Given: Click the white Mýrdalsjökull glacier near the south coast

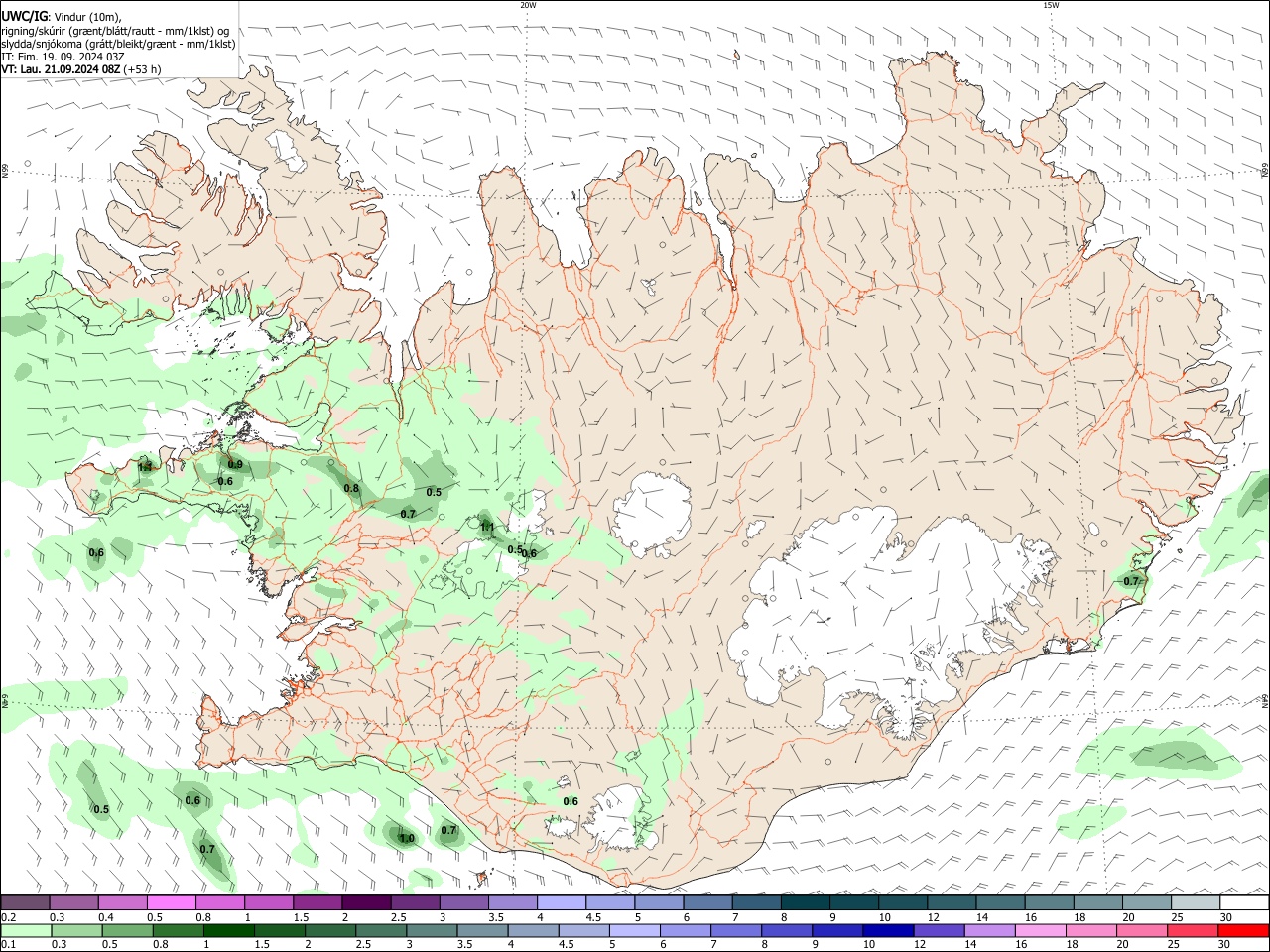Looking at the screenshot, I should coord(620,818).
